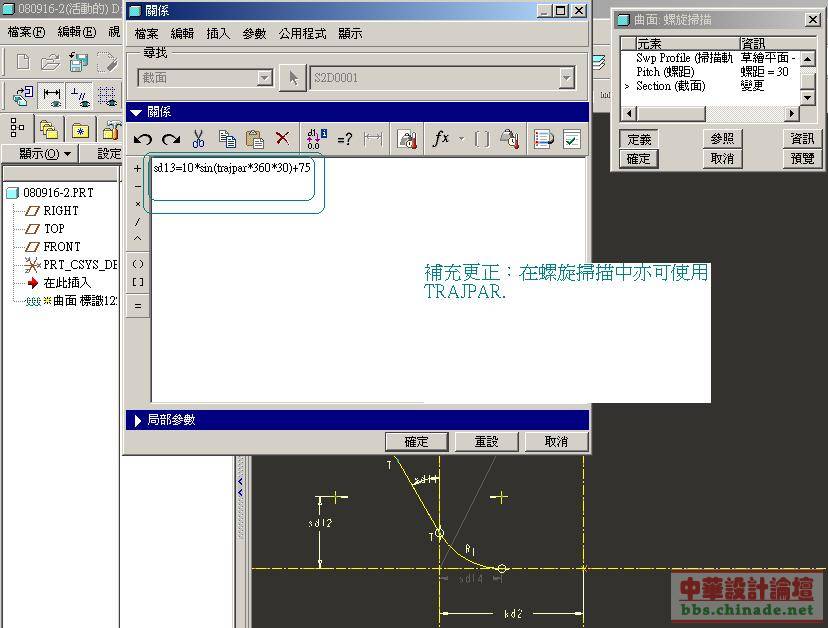Open 公用程式 menu in Relations dialog

click(x=302, y=34)
